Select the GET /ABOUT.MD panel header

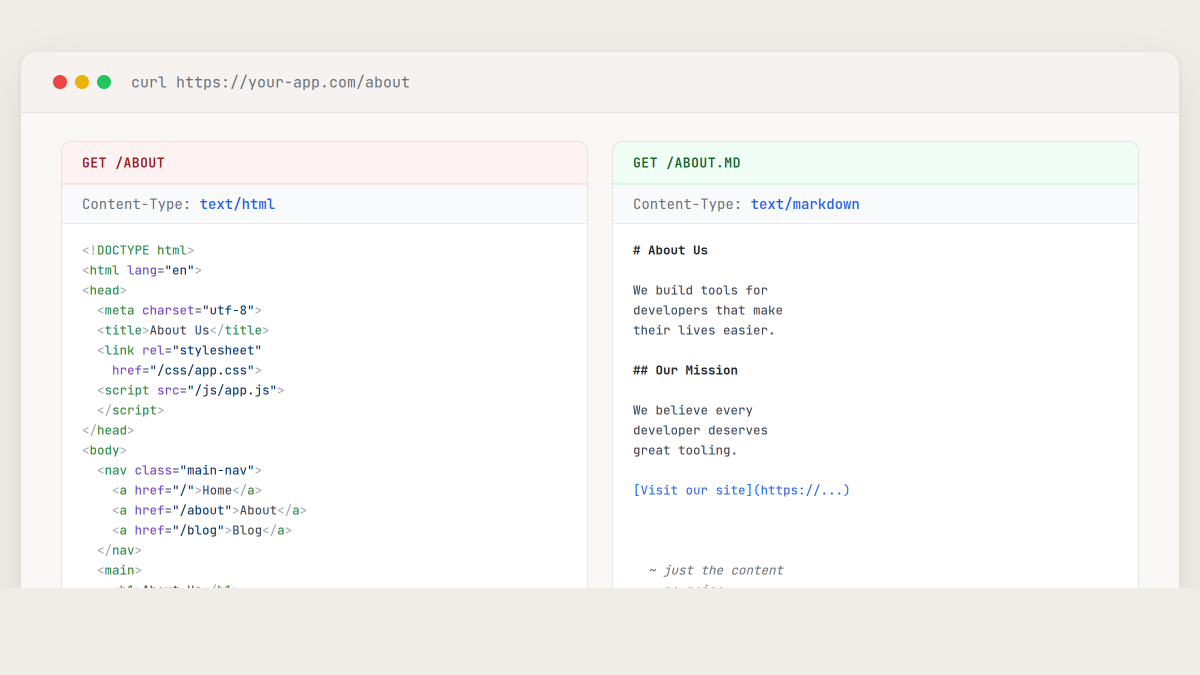pos(875,163)
